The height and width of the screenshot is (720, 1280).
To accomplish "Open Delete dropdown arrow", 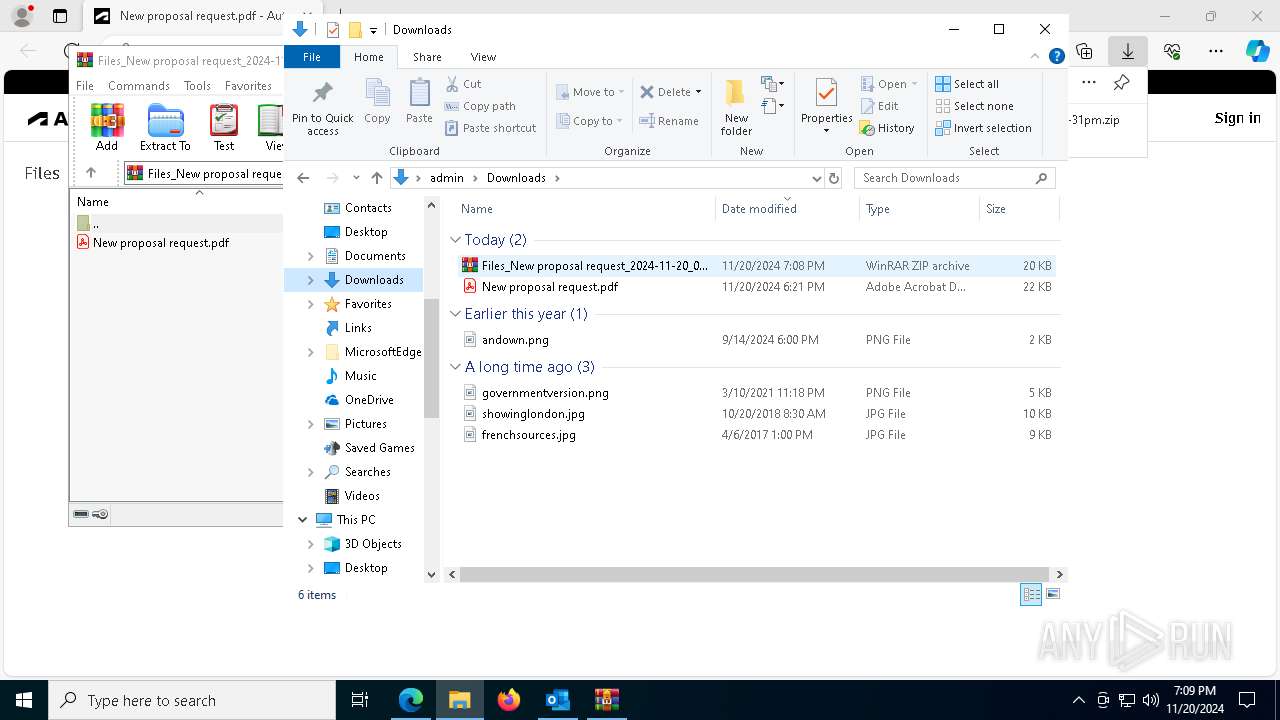I will pos(698,92).
